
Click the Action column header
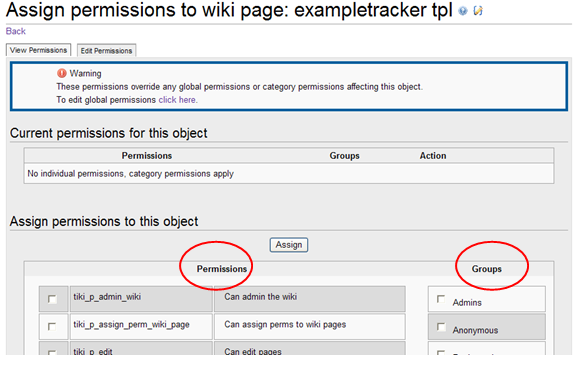433,156
